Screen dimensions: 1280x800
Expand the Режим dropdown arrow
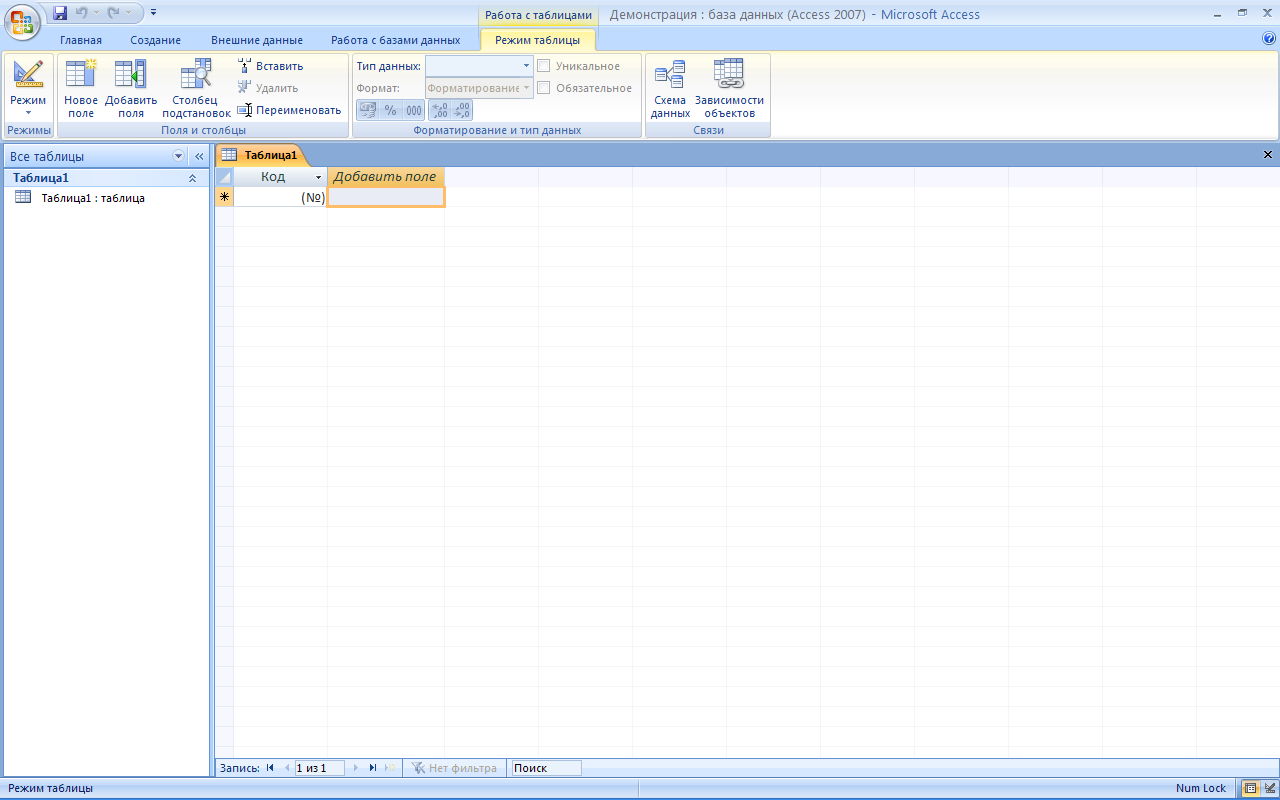pyautogui.click(x=28, y=113)
